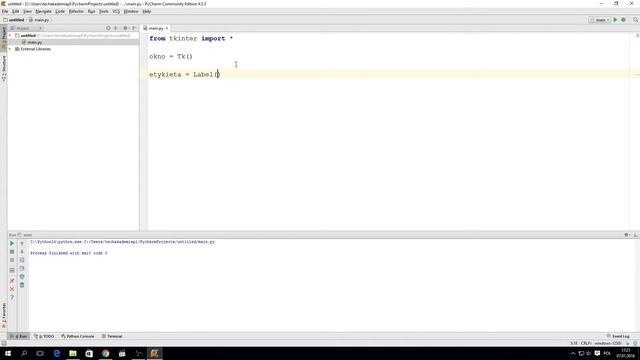Pin the Run tab
This screenshot has width=640, height=360.
pos(12,281)
